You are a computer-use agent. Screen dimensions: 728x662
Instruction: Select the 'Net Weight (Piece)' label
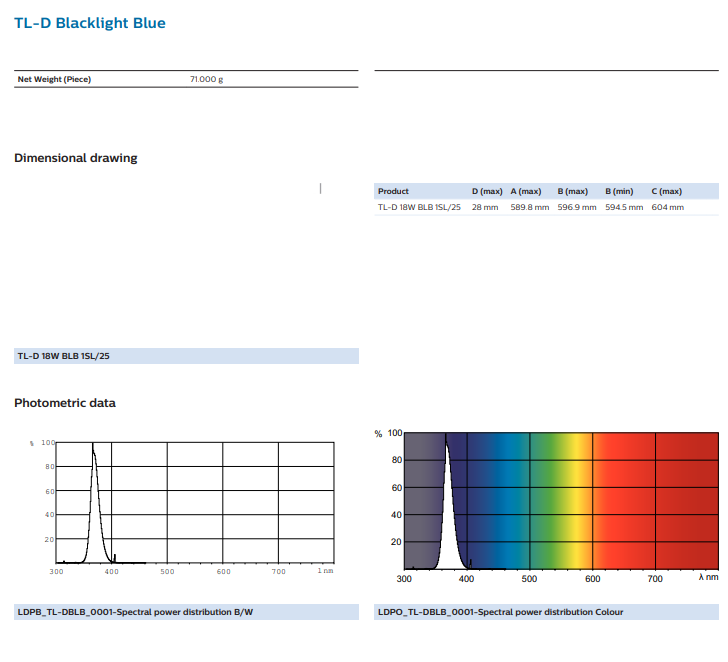[54, 79]
